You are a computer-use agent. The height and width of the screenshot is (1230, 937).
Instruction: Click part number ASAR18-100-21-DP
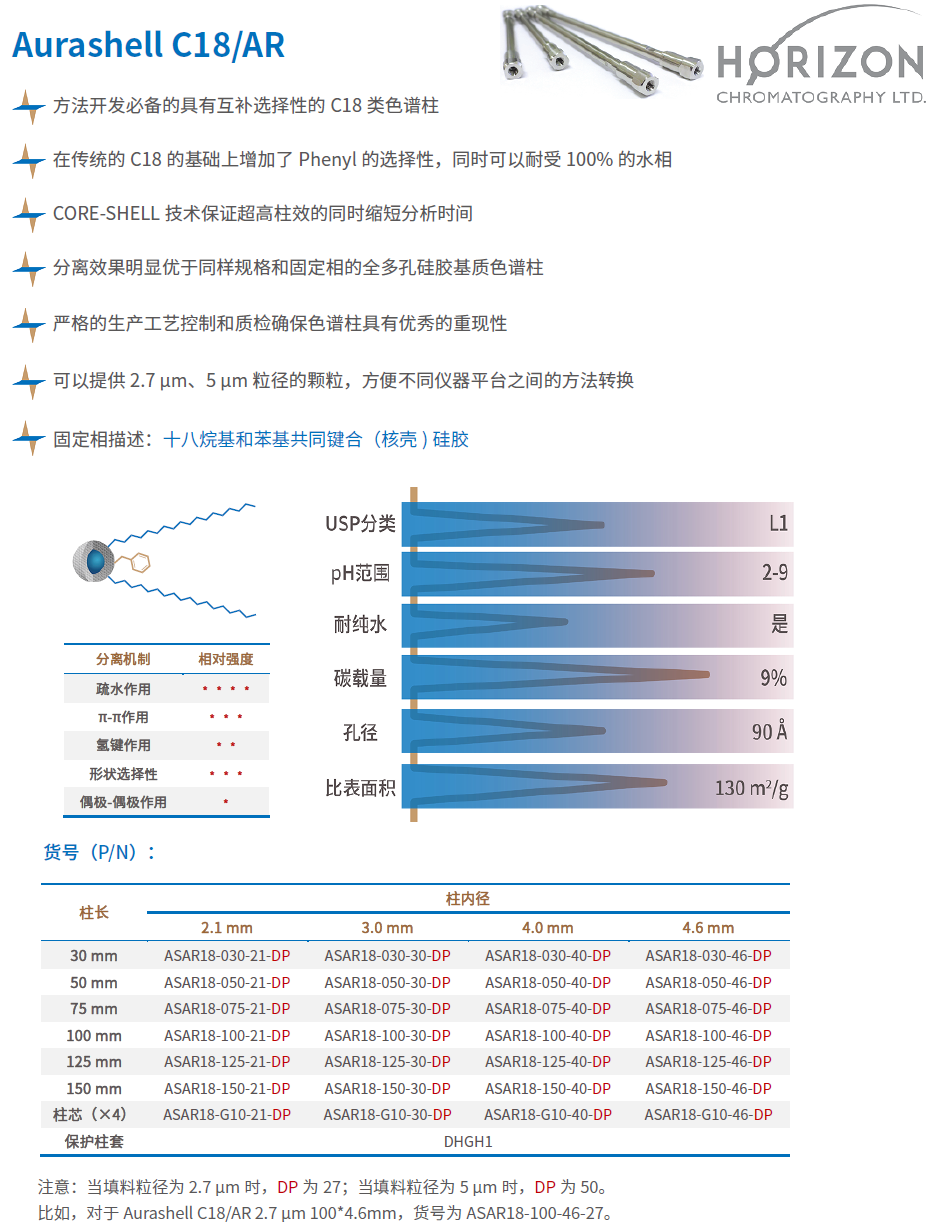(227, 1035)
